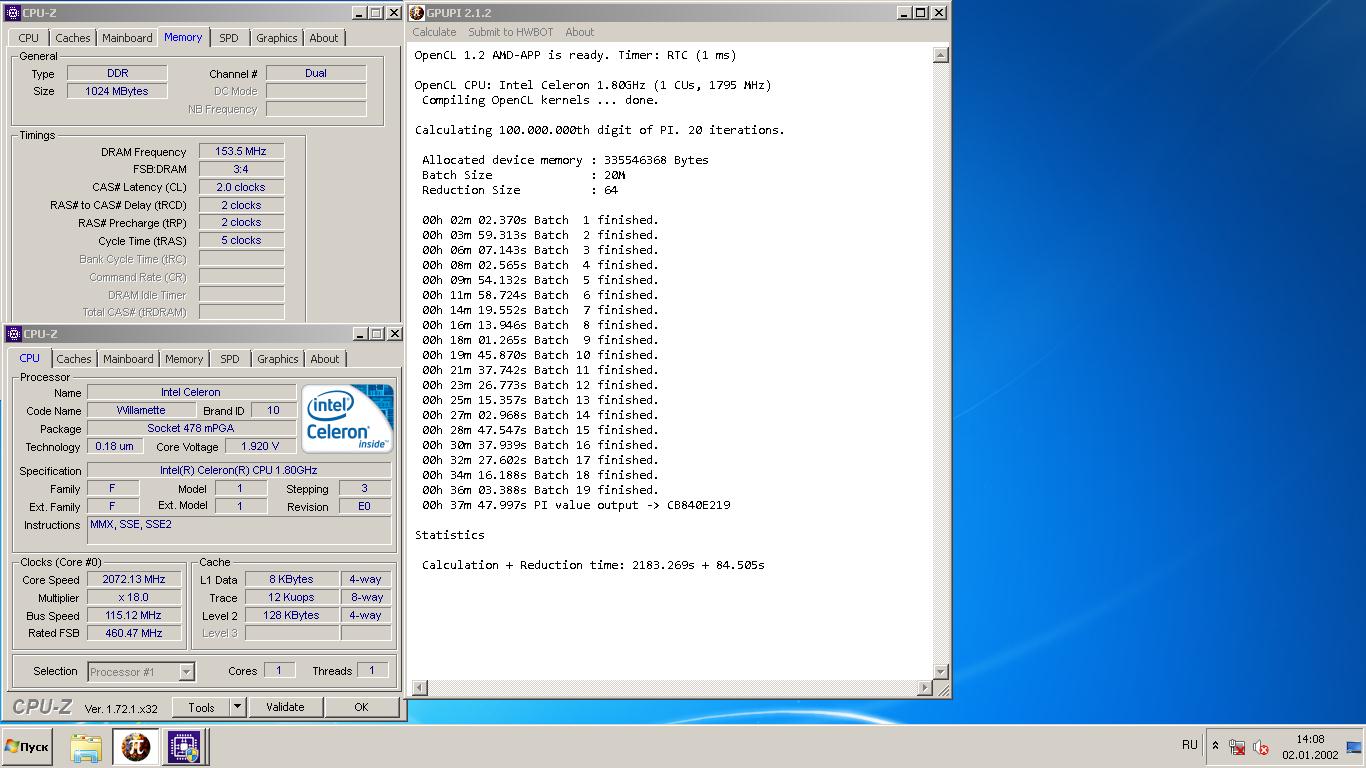
Task: Click DRAM Frequency value 153.5 MHz
Action: [x=241, y=151]
